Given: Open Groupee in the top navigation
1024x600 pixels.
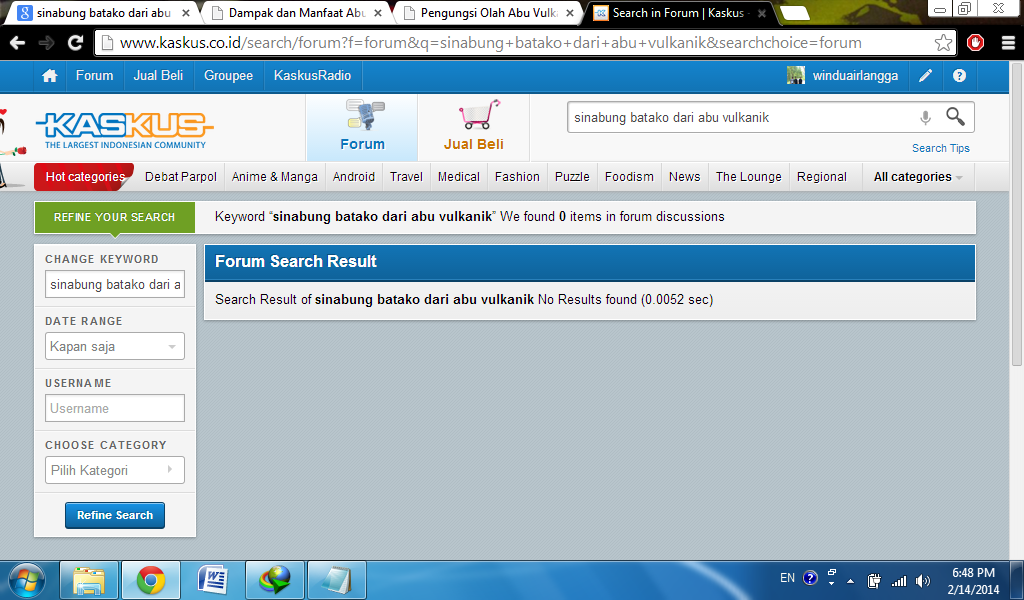Looking at the screenshot, I should click(229, 76).
